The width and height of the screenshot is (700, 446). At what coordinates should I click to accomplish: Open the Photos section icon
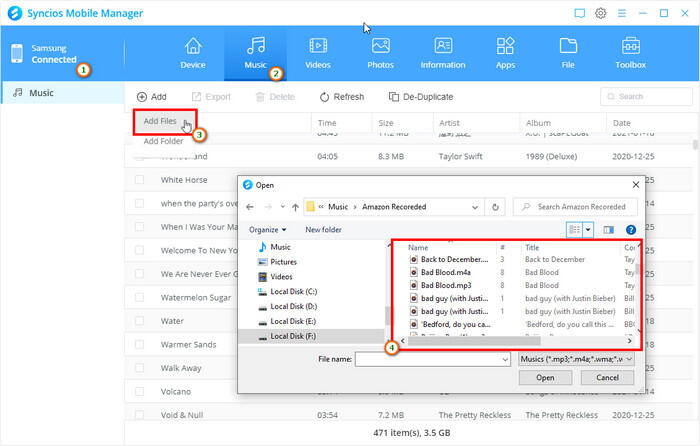point(380,46)
